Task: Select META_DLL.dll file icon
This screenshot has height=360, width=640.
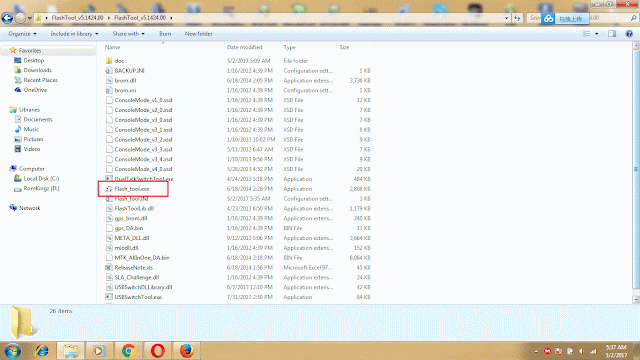Action: tap(109, 238)
